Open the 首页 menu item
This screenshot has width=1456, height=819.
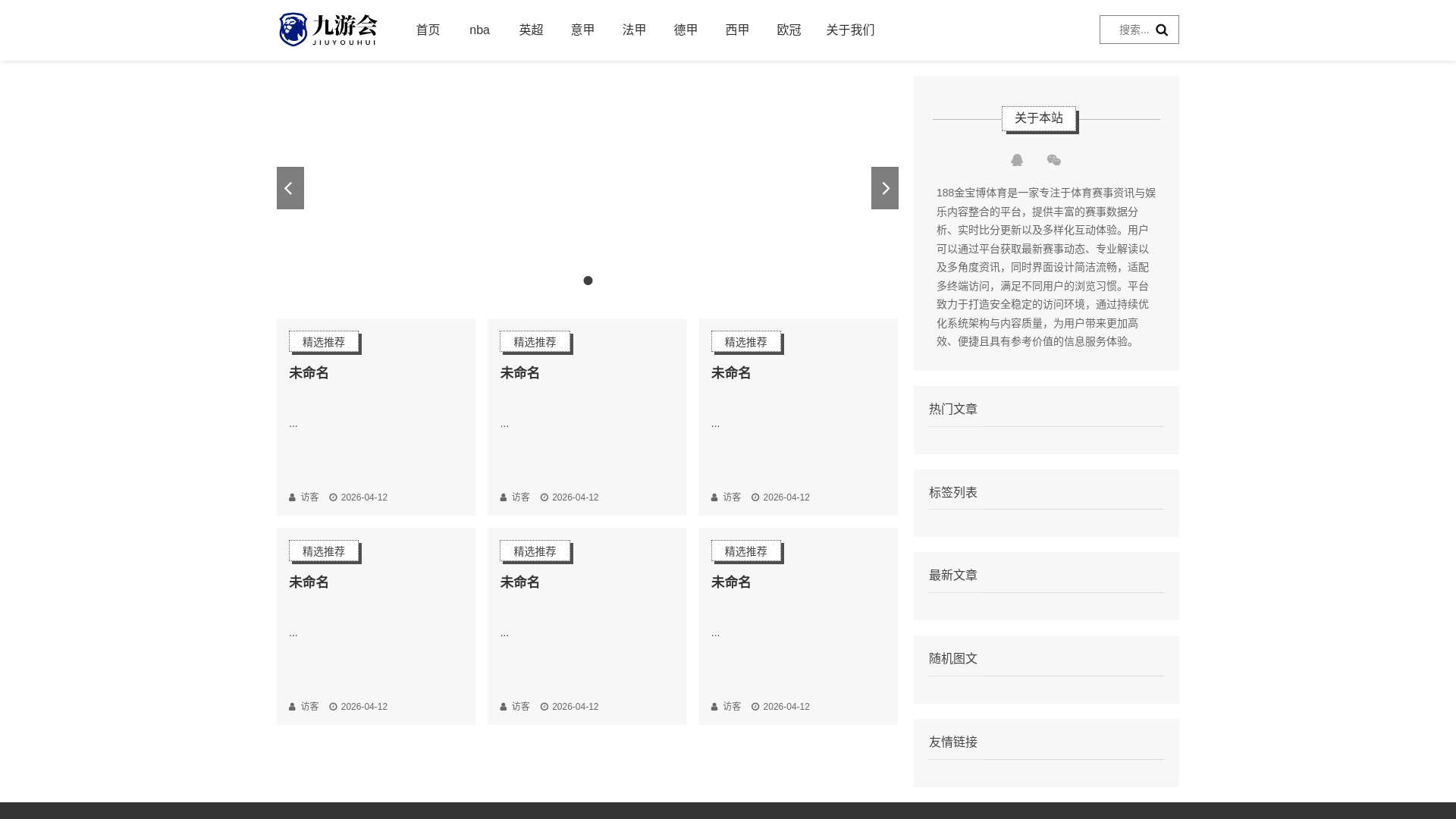428,30
